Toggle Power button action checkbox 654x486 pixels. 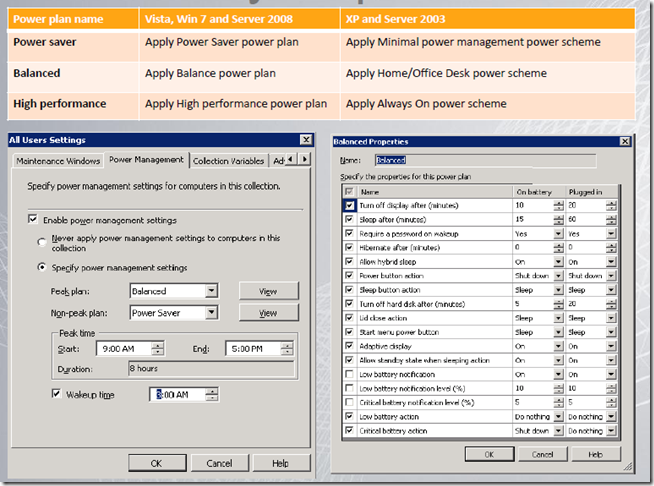(x=349, y=275)
